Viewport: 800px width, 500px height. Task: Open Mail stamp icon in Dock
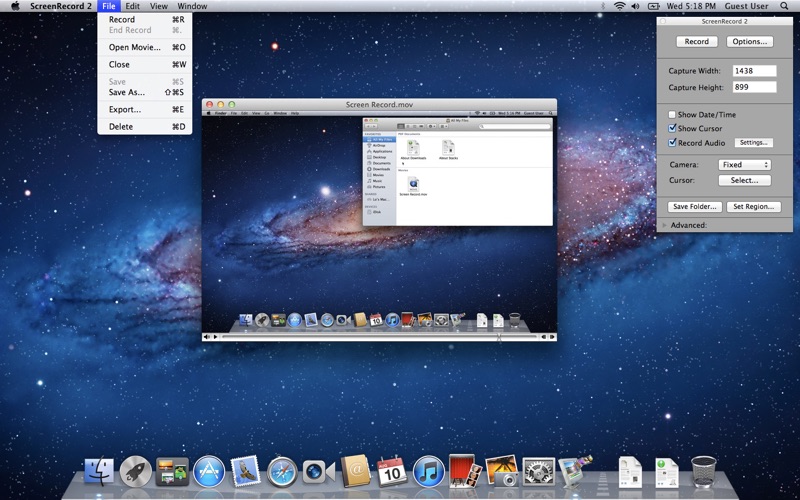pyautogui.click(x=245, y=470)
